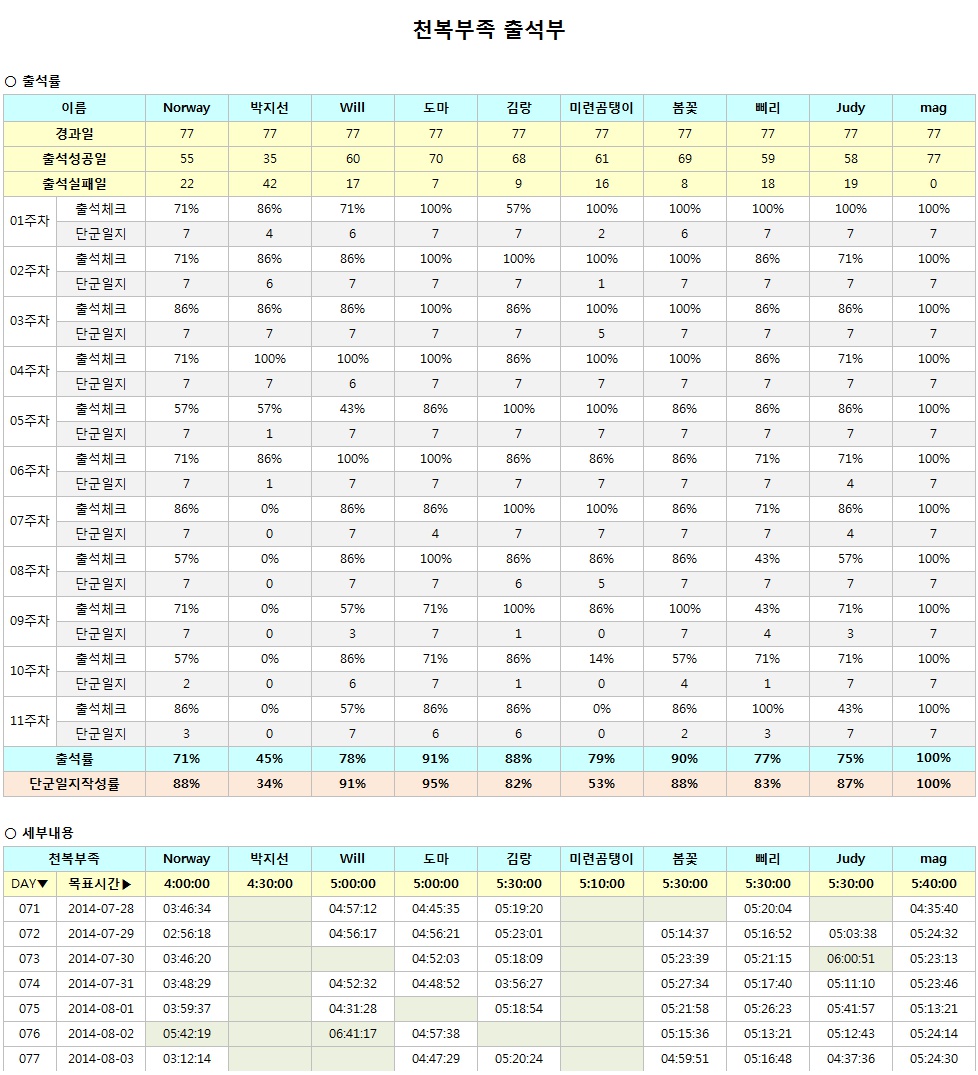The width and height of the screenshot is (978, 1075).
Task: Click the 천복부족 header cell in the 세부내용 table
Action: point(74,859)
